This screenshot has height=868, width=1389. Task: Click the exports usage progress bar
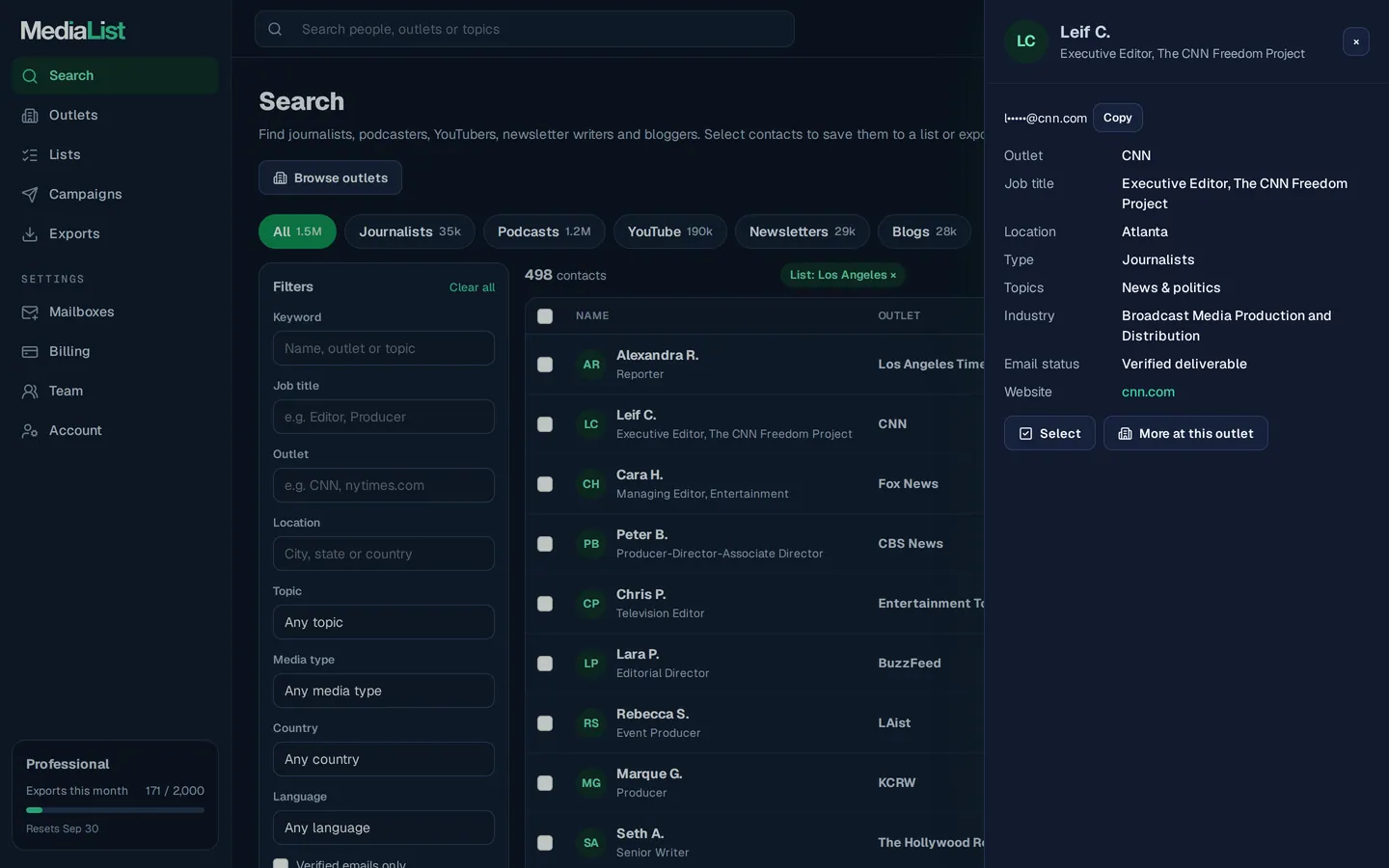(x=115, y=810)
